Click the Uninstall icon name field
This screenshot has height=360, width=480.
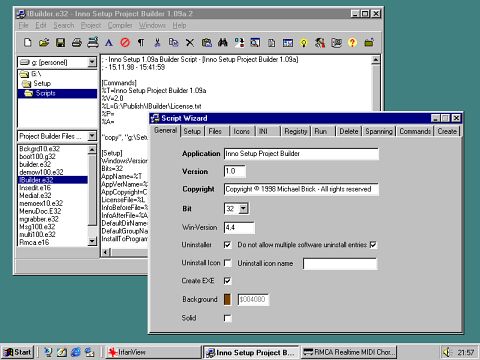click(x=340, y=264)
